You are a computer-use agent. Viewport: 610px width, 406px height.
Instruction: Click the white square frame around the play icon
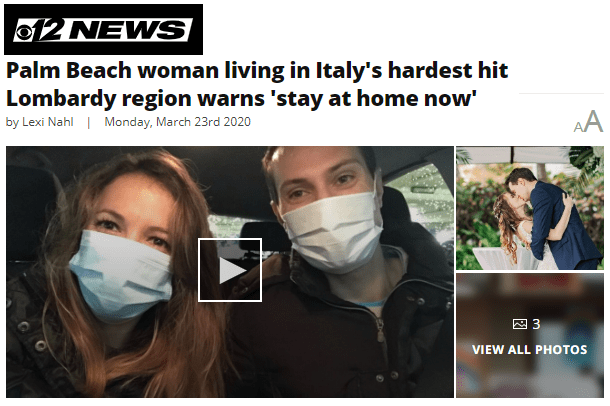click(230, 270)
